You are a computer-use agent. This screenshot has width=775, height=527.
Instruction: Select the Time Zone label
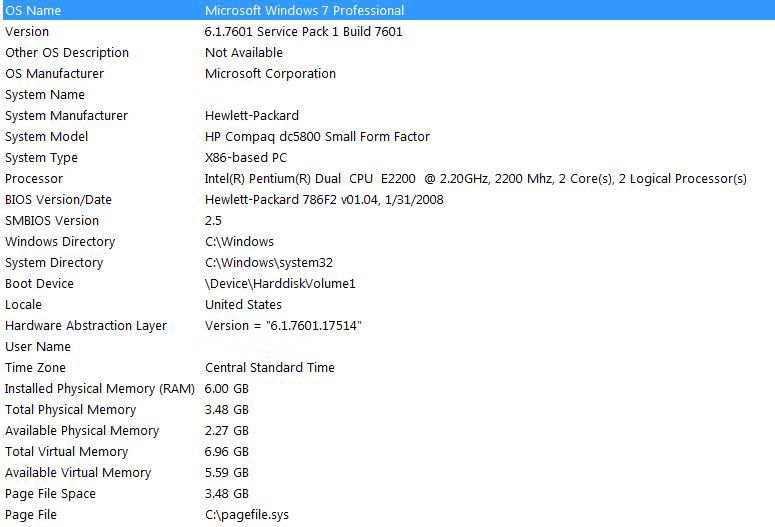click(36, 368)
